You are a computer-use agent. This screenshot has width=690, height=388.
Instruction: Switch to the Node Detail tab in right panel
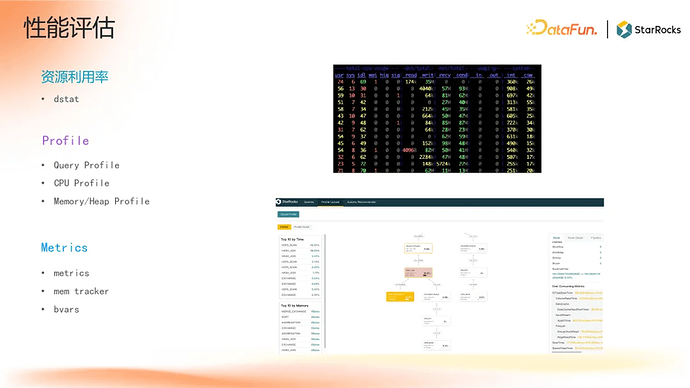coord(575,238)
